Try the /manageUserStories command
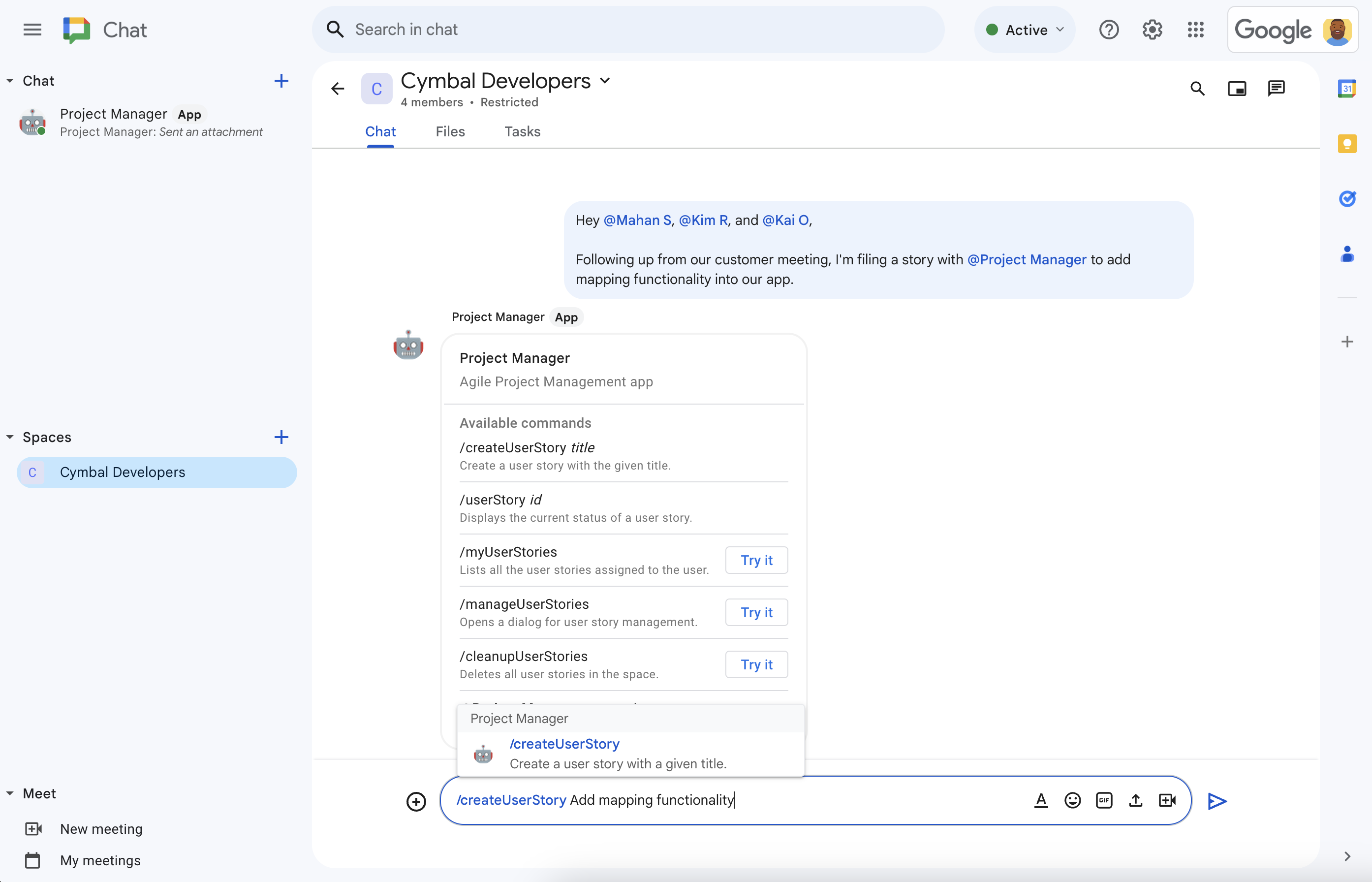This screenshot has height=882, width=1372. (757, 612)
